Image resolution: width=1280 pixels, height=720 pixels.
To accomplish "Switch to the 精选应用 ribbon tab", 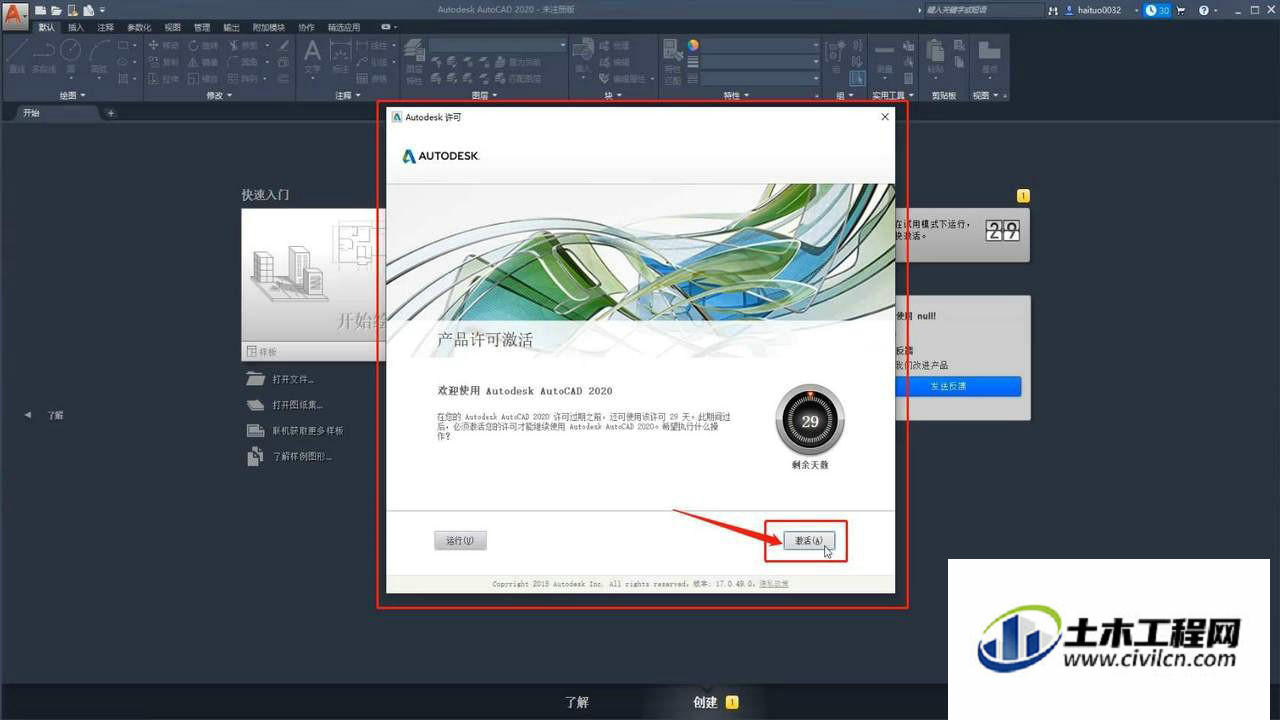I will click(x=344, y=28).
